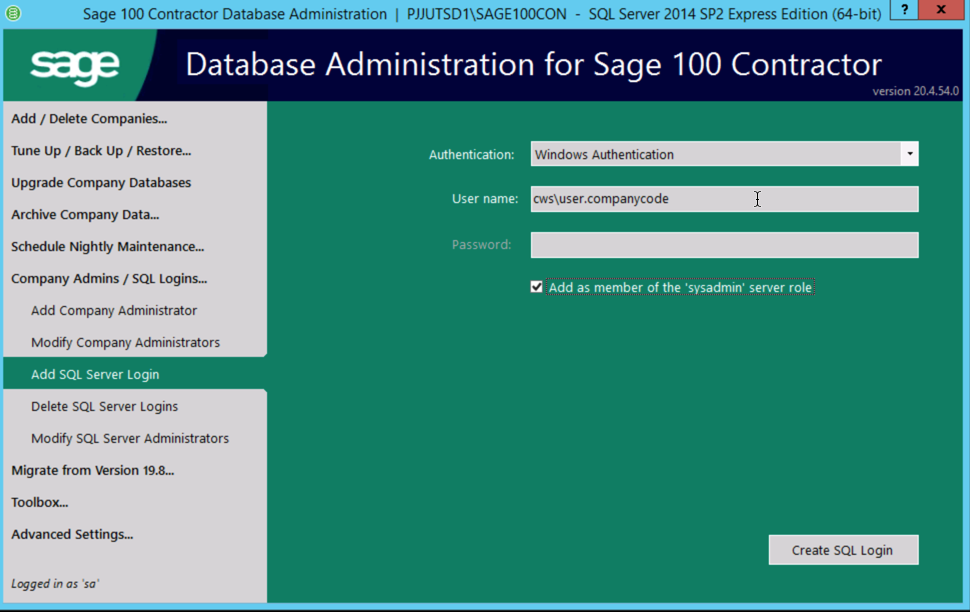Image resolution: width=970 pixels, height=612 pixels.
Task: Open help with the question mark button
Action: click(x=904, y=10)
